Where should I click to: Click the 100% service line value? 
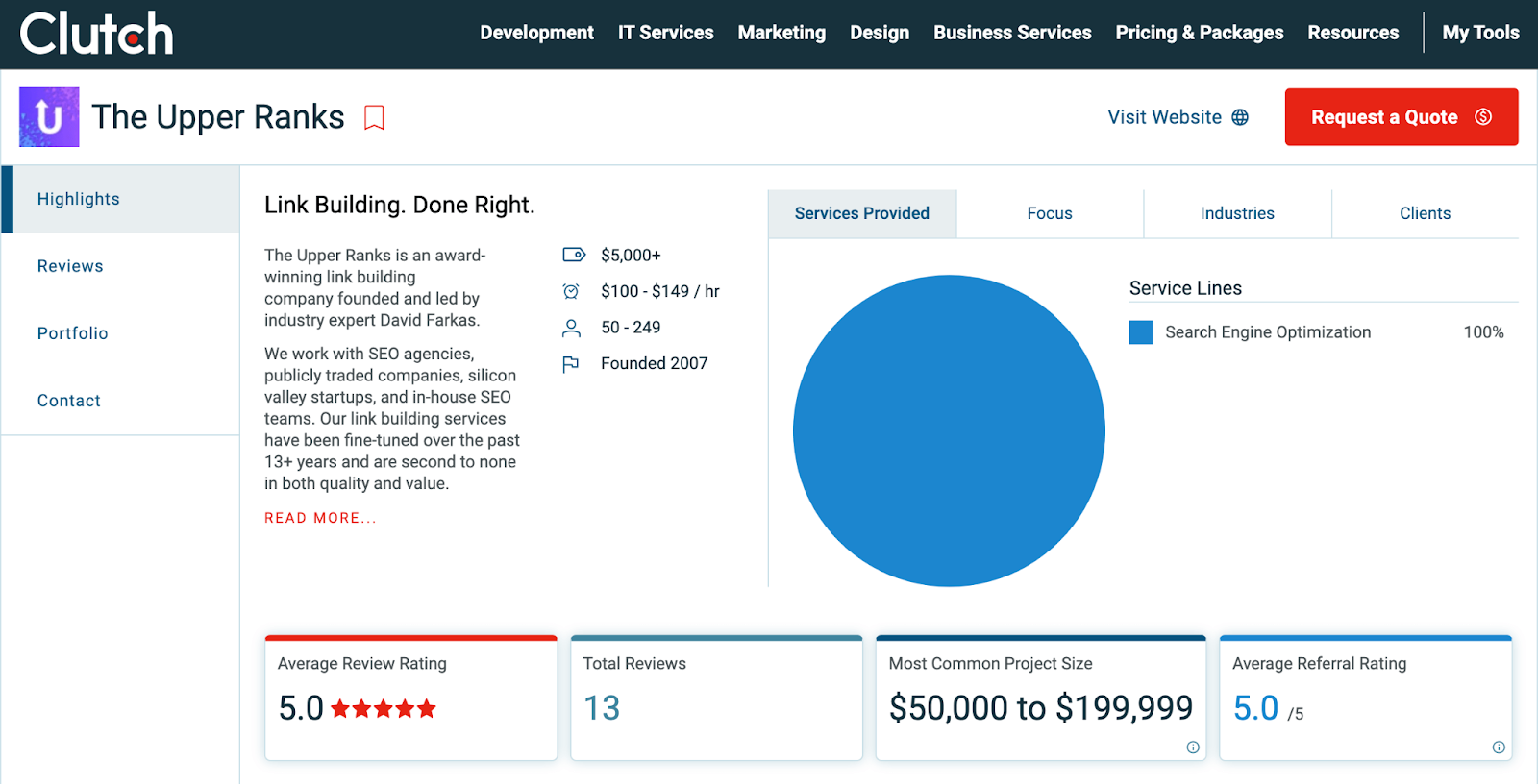[x=1483, y=332]
